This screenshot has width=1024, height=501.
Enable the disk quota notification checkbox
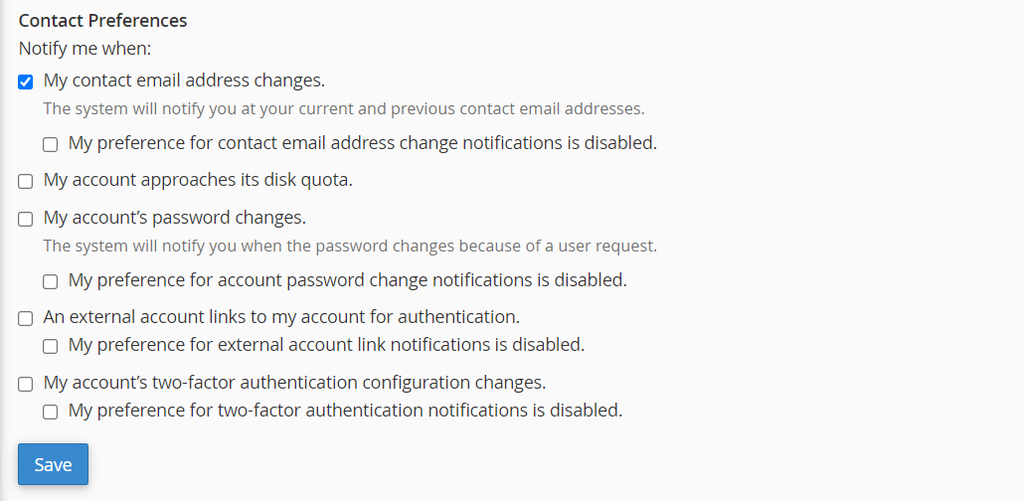point(26,182)
